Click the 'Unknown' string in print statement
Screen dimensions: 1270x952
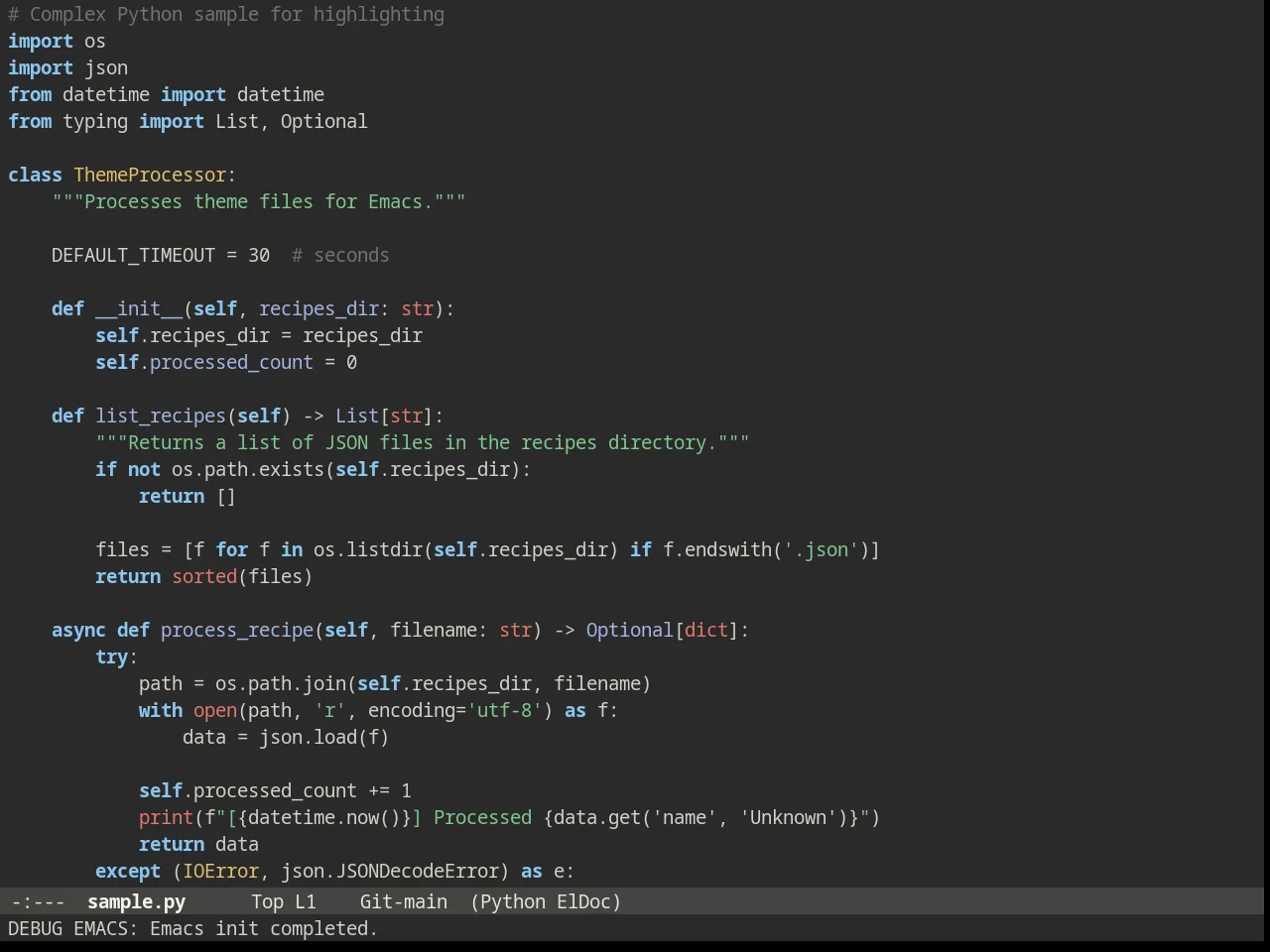point(789,818)
